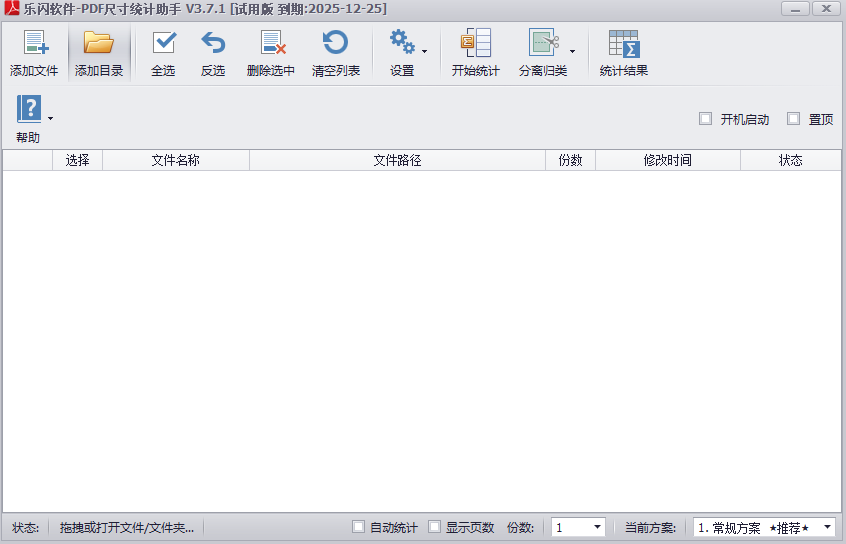This screenshot has width=846, height=544.
Task: Click status text 拖拽或打开文件/文件夹...
Action: [127, 527]
